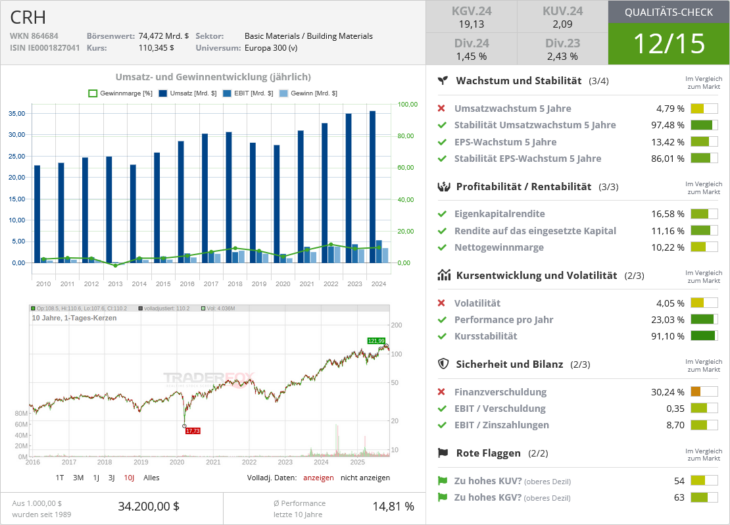Click the chart icon next to Kursentwicklung und Volatilität
The image size is (730, 525).
tap(442, 275)
